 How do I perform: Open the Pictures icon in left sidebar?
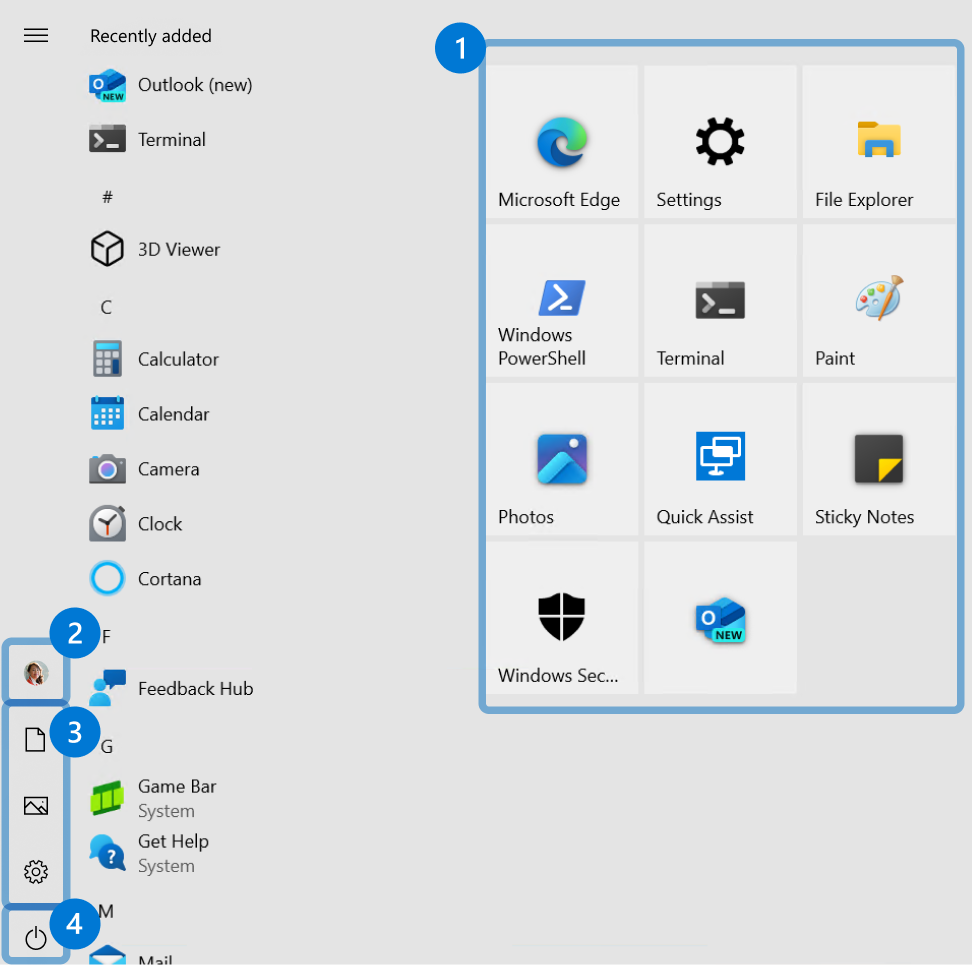[36, 806]
